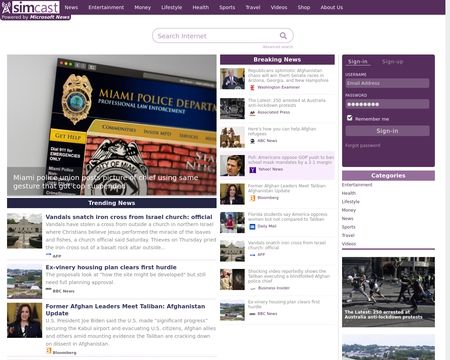450x360 pixels.
Task: Open the Money category link
Action: (x=349, y=210)
